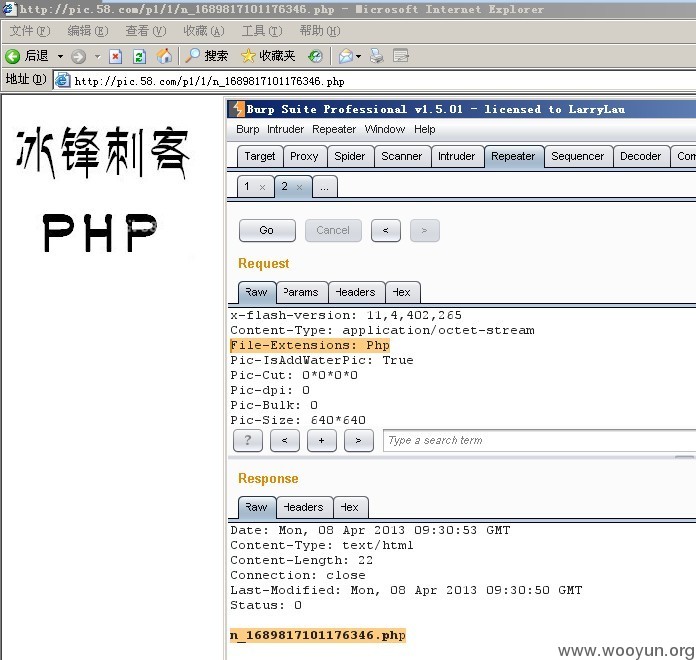
Task: Click the Home page icon
Action: click(164, 56)
